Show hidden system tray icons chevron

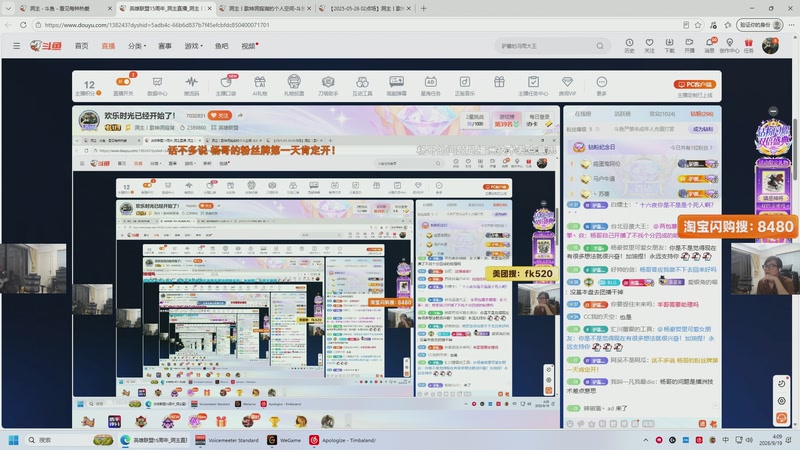coord(645,440)
